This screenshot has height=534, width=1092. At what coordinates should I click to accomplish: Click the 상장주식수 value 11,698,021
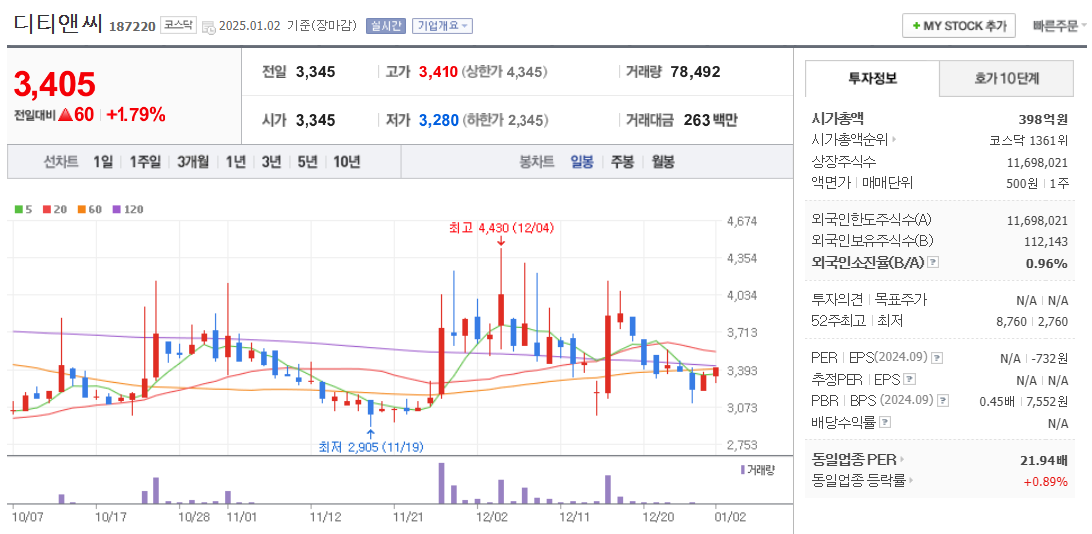(x=1037, y=162)
